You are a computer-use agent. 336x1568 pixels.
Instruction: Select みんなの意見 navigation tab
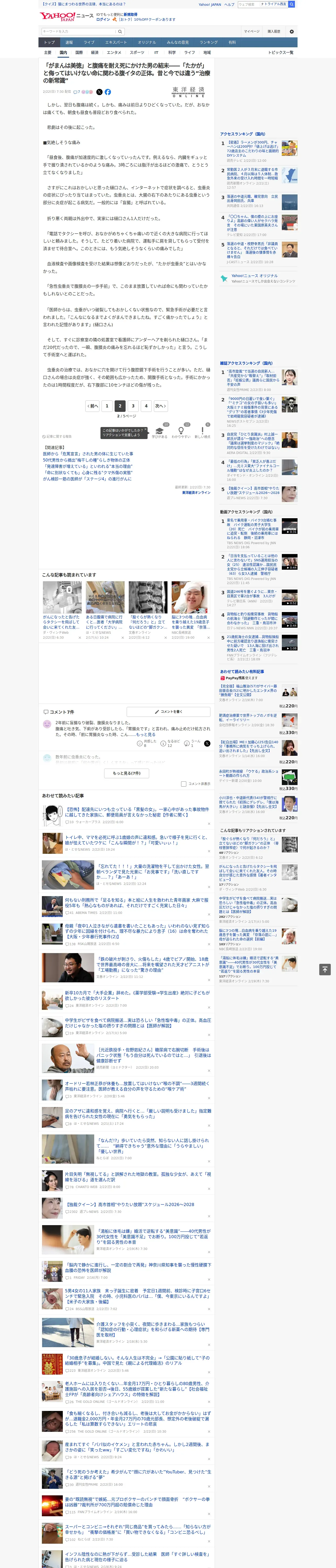pos(177,43)
